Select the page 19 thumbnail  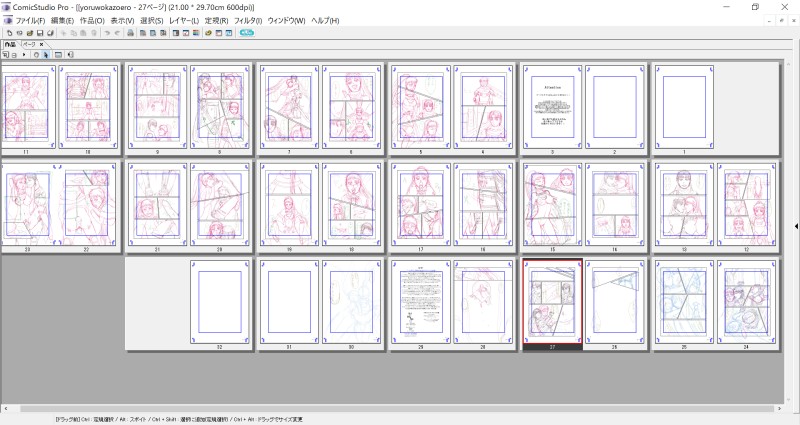(289, 204)
